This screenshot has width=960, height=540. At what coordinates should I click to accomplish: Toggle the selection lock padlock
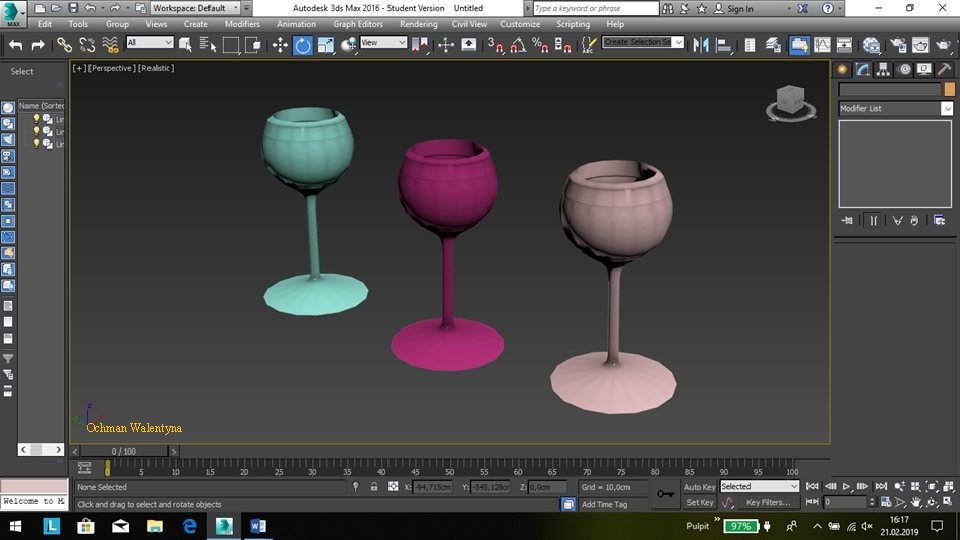[x=374, y=487]
